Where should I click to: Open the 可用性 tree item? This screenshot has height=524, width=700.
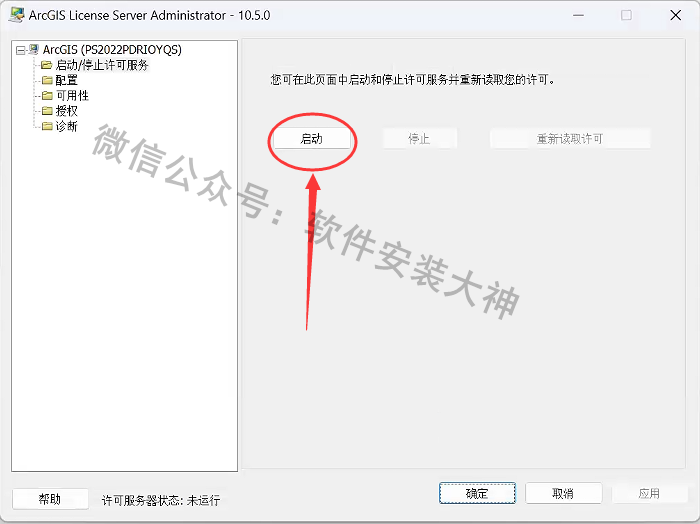click(x=72, y=96)
